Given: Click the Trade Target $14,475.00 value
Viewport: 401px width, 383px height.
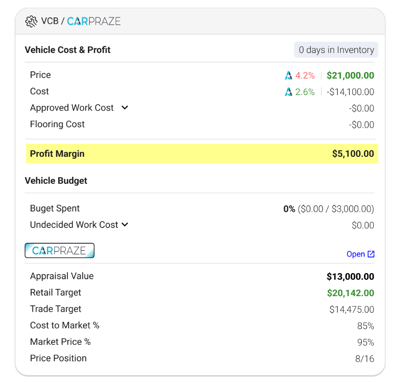Looking at the screenshot, I should click(x=352, y=309).
